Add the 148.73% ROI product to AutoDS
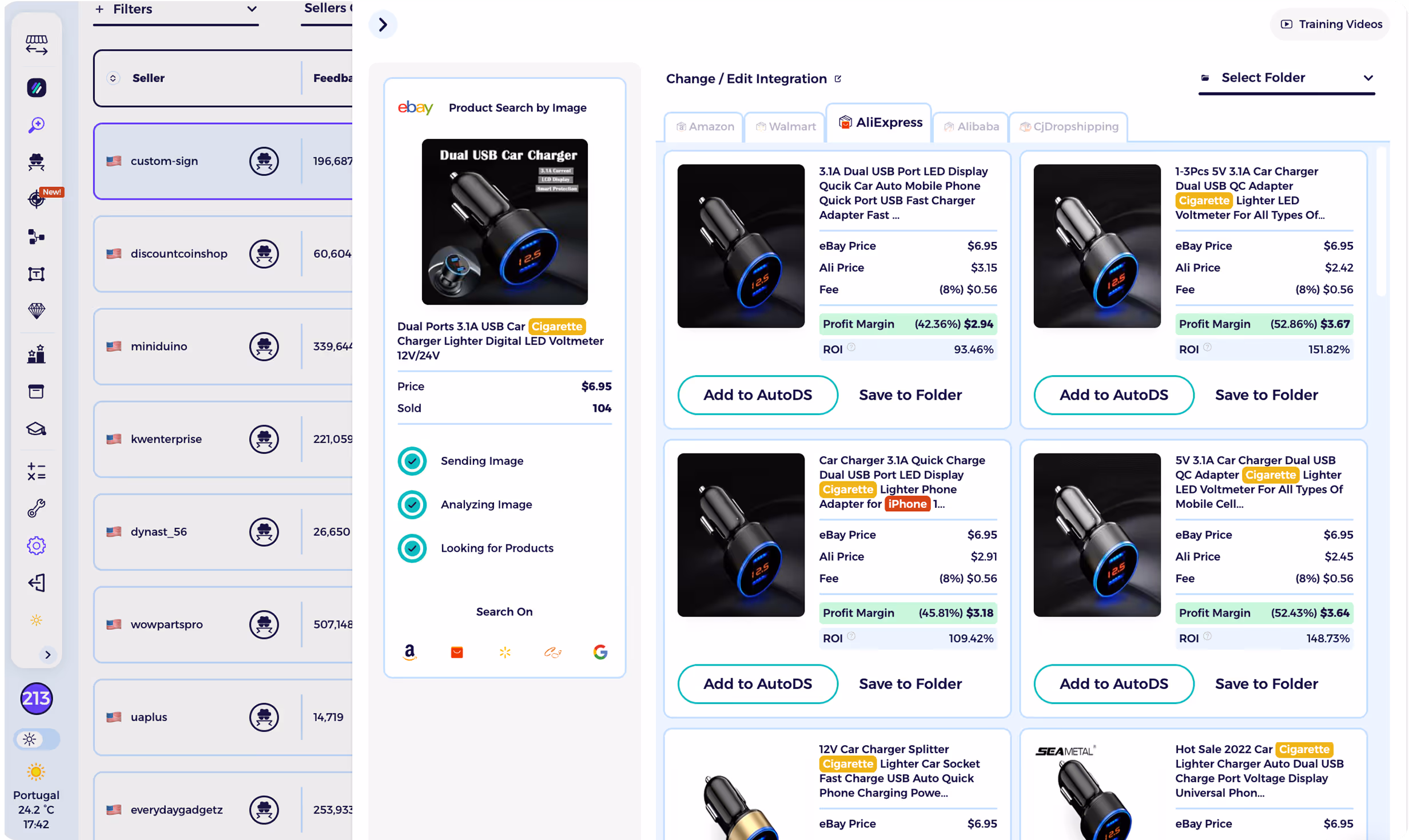This screenshot has height=840, width=1409. coord(1114,684)
